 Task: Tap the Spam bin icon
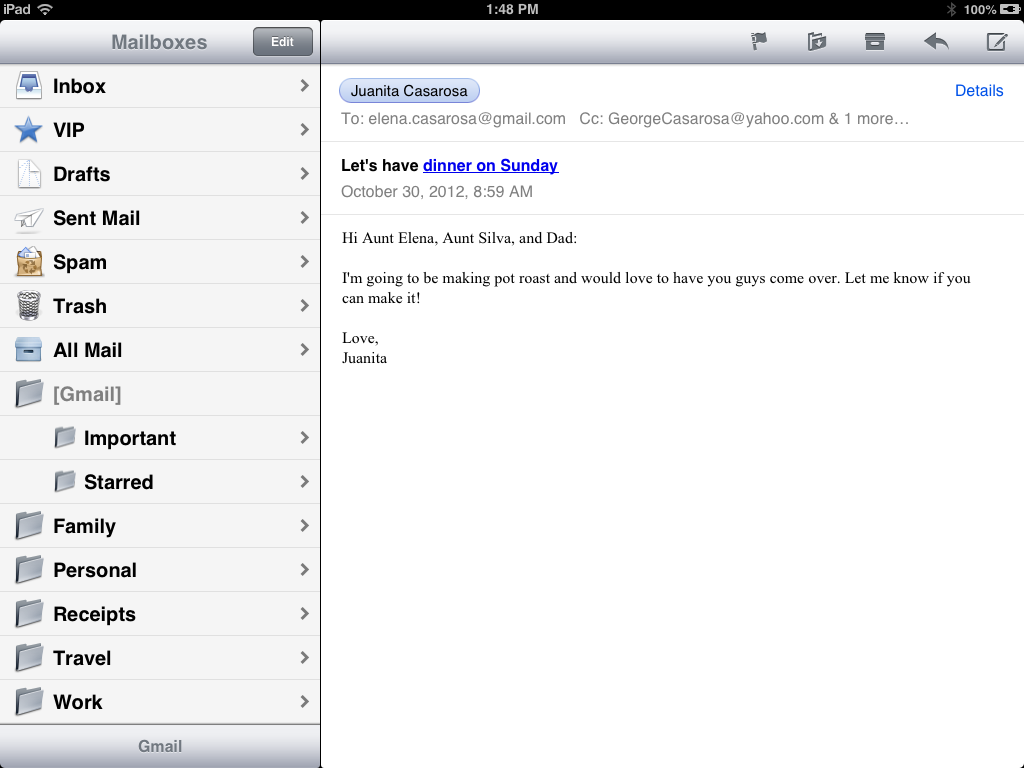[29, 262]
